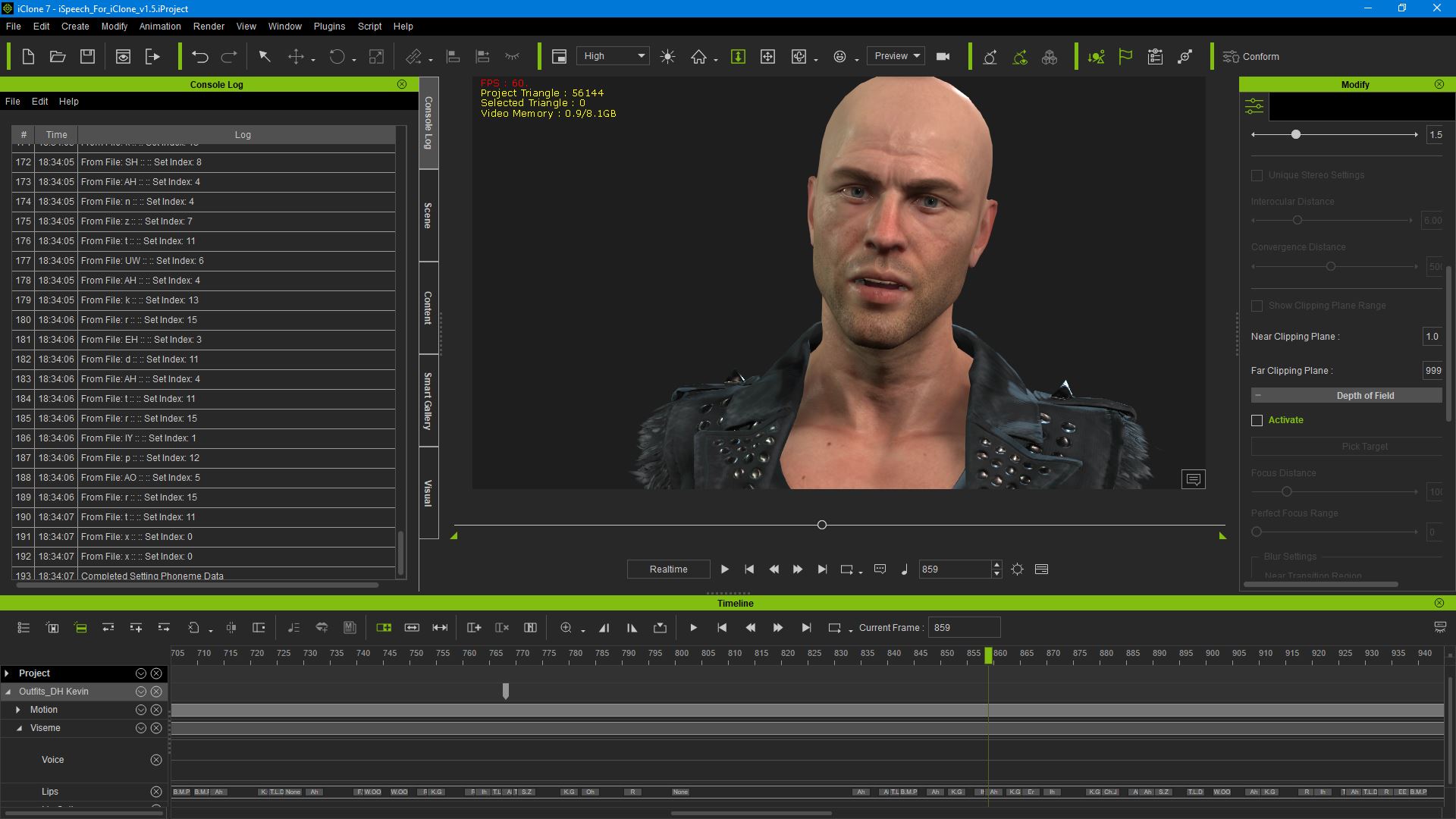The height and width of the screenshot is (819, 1456).
Task: Click the timeline monitor icon at far right
Action: (1440, 627)
